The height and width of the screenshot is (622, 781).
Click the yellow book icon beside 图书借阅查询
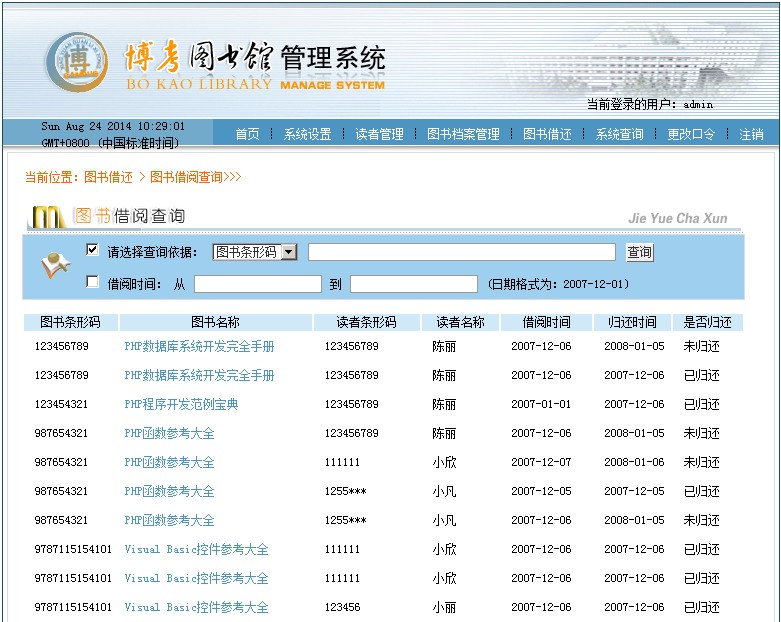click(48, 217)
